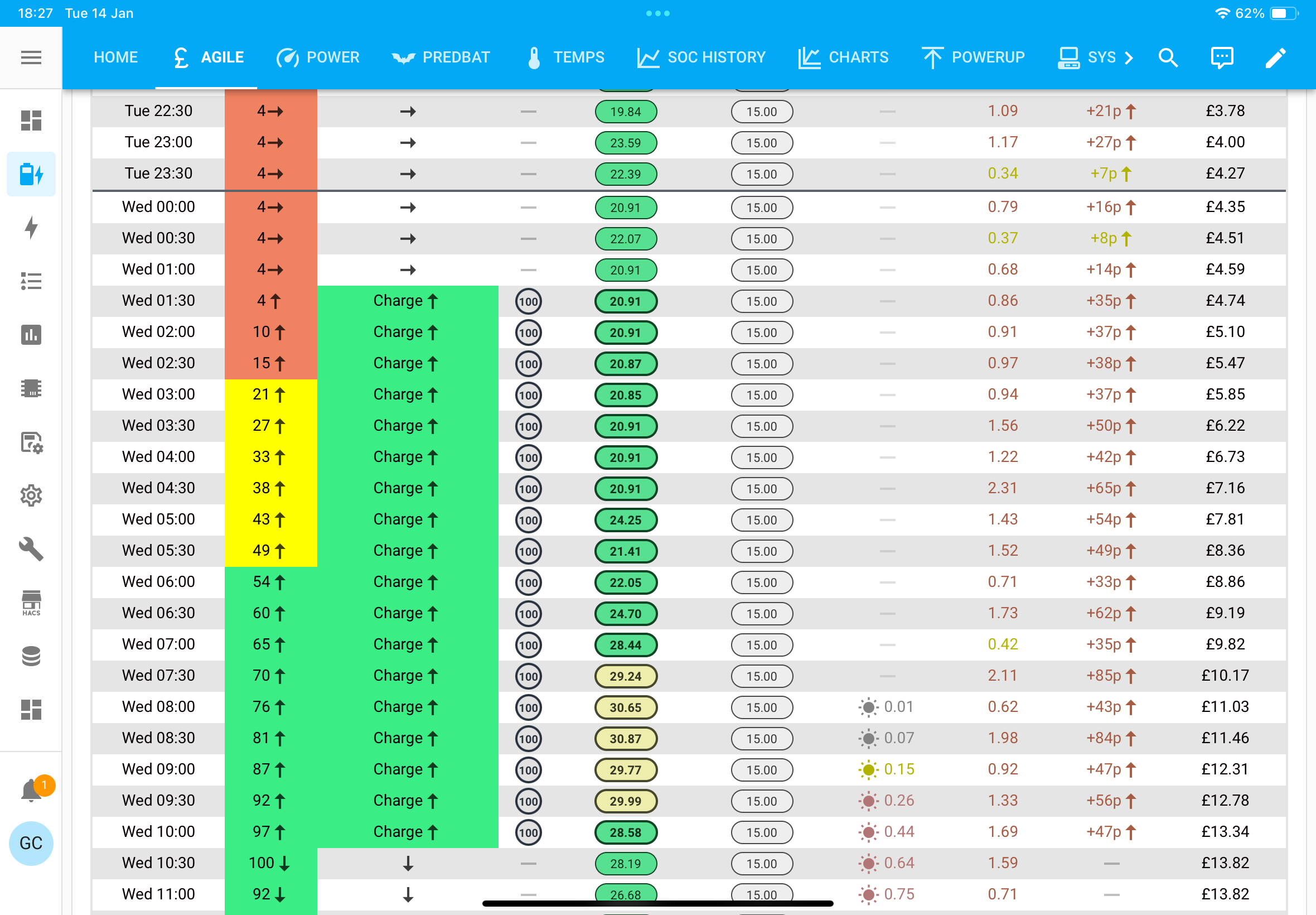The width and height of the screenshot is (1316, 915).
Task: Open the assist chat bubble icon
Action: pos(1222,57)
